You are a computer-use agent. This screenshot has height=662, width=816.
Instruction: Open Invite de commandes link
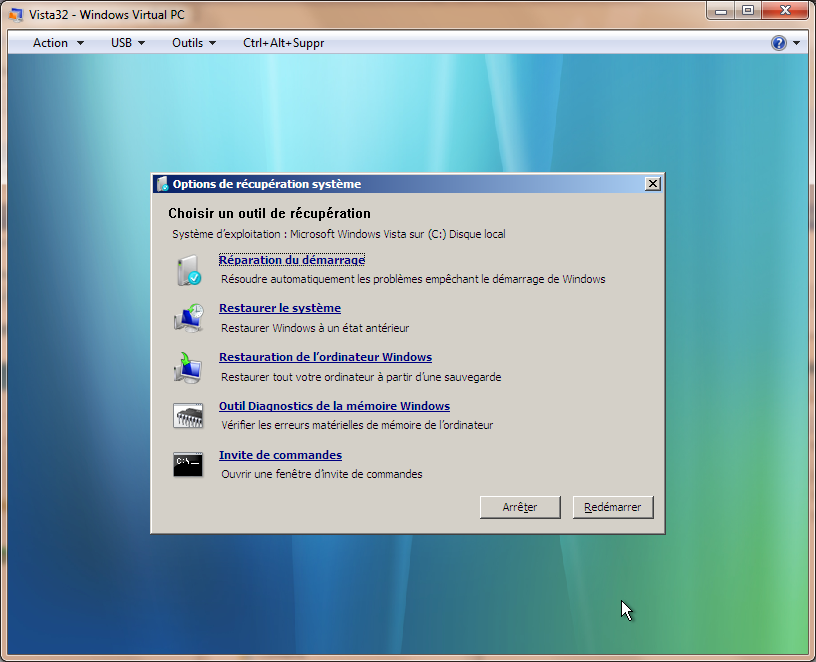point(280,455)
